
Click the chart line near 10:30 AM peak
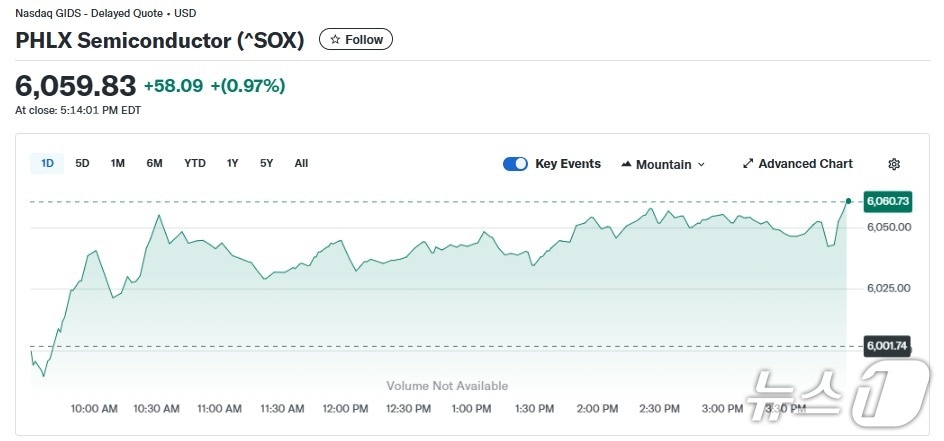coord(158,215)
